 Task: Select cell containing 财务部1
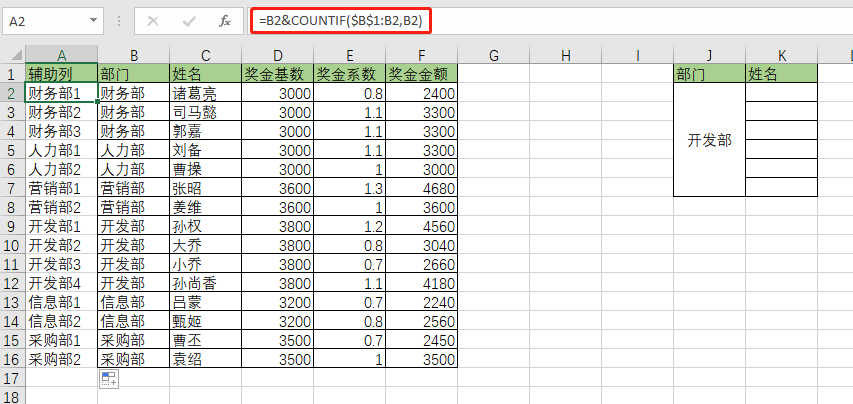tap(61, 92)
